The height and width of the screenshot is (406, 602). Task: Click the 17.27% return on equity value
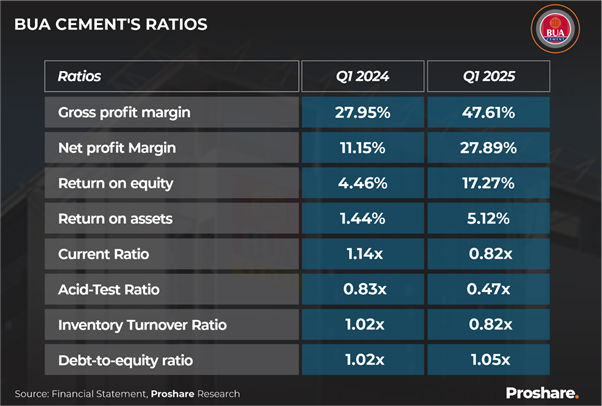(488, 183)
